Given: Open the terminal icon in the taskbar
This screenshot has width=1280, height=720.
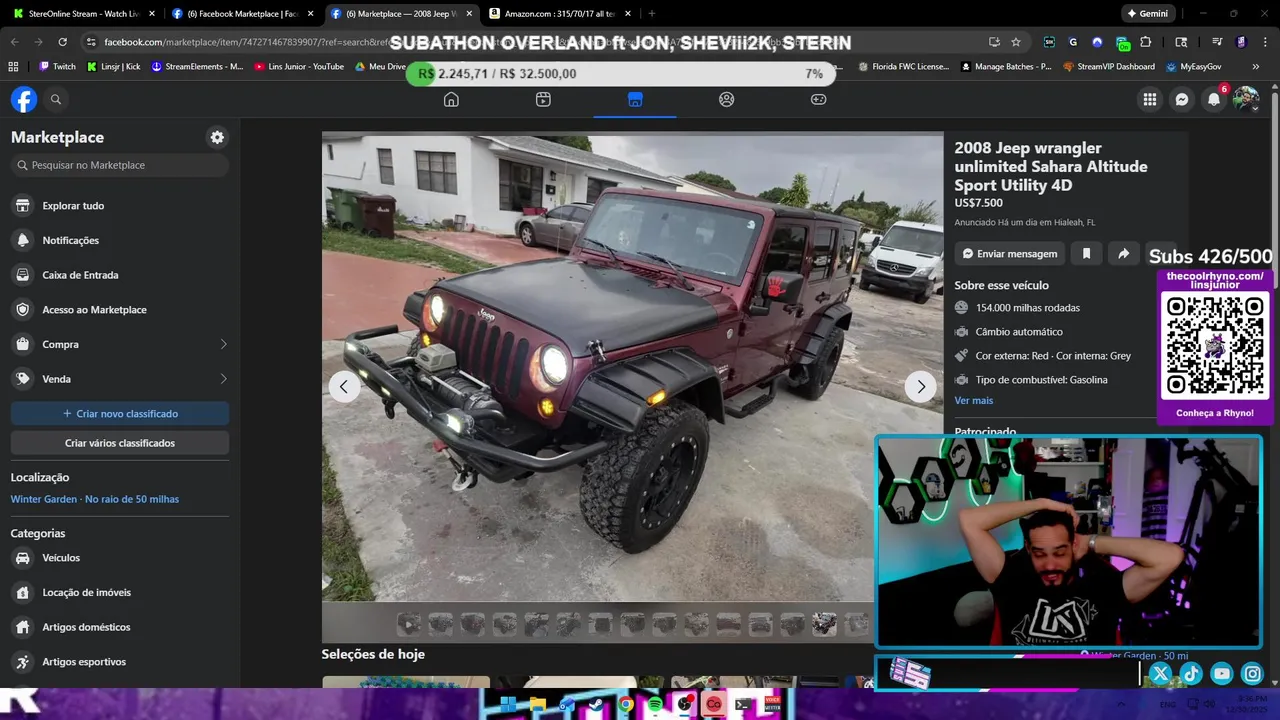Looking at the screenshot, I should tap(743, 704).
